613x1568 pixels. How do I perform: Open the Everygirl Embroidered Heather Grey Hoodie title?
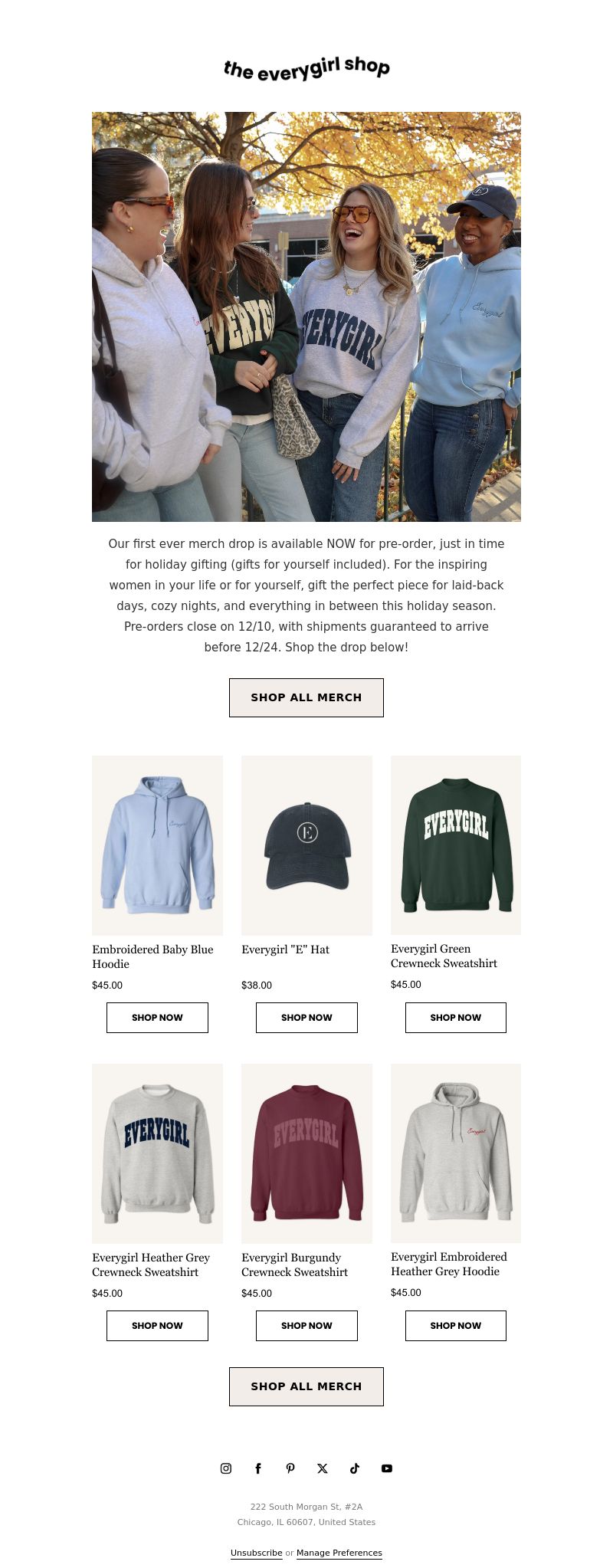[x=449, y=1264]
